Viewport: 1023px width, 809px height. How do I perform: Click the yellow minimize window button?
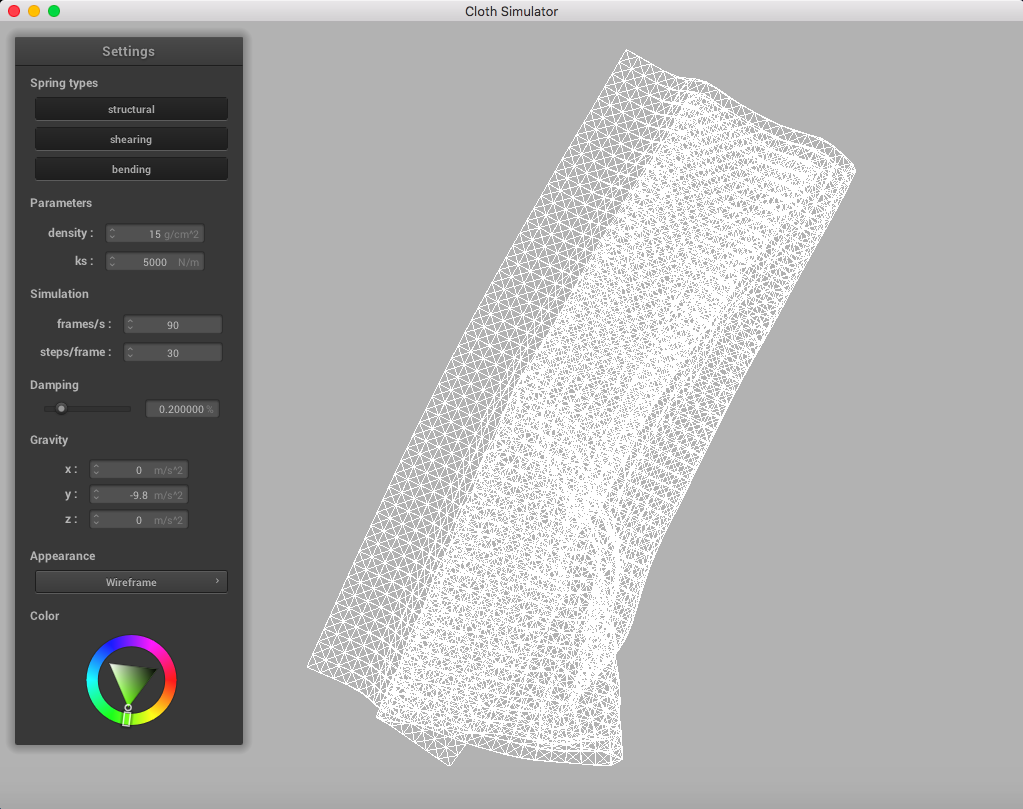point(34,10)
